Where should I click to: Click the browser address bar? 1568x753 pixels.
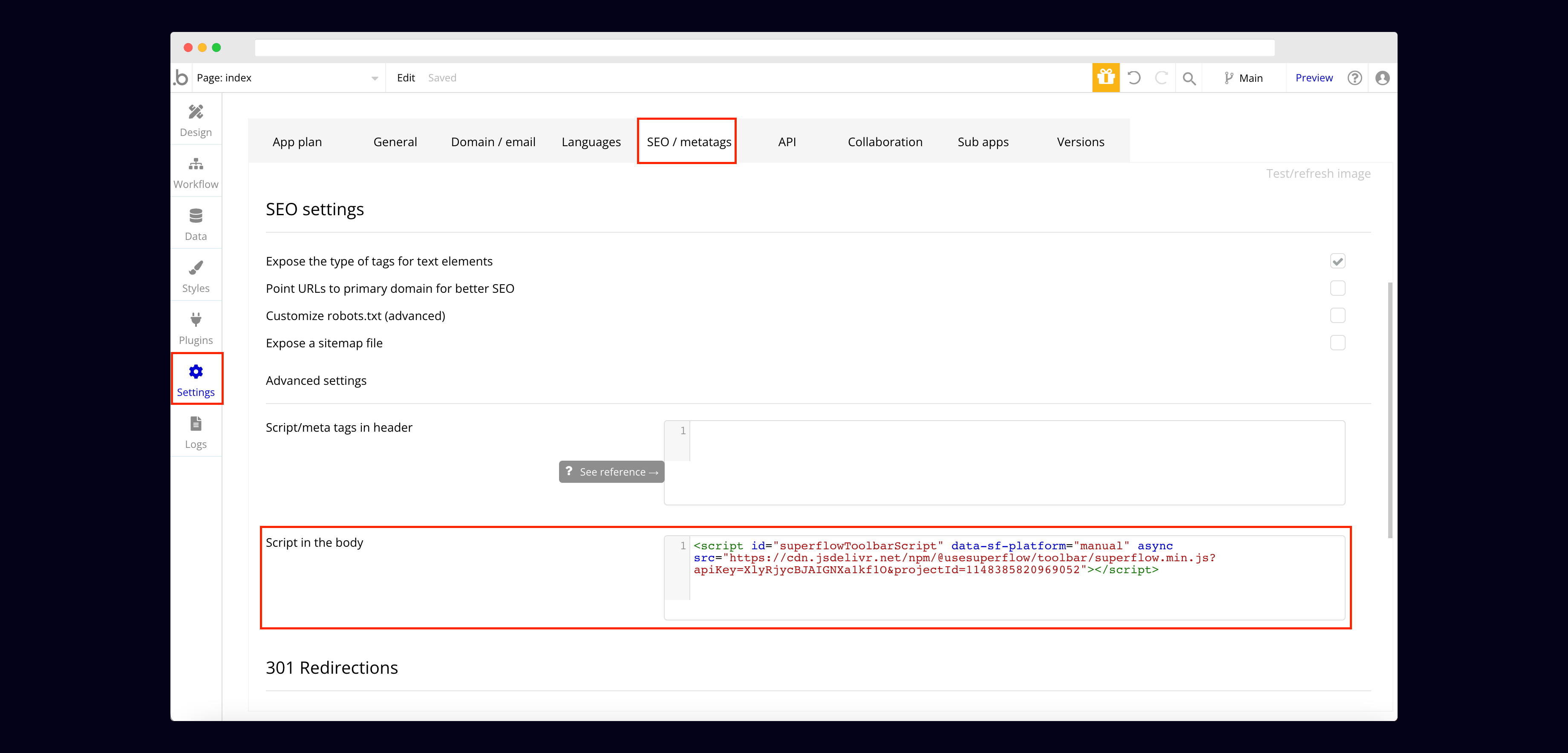click(x=764, y=47)
